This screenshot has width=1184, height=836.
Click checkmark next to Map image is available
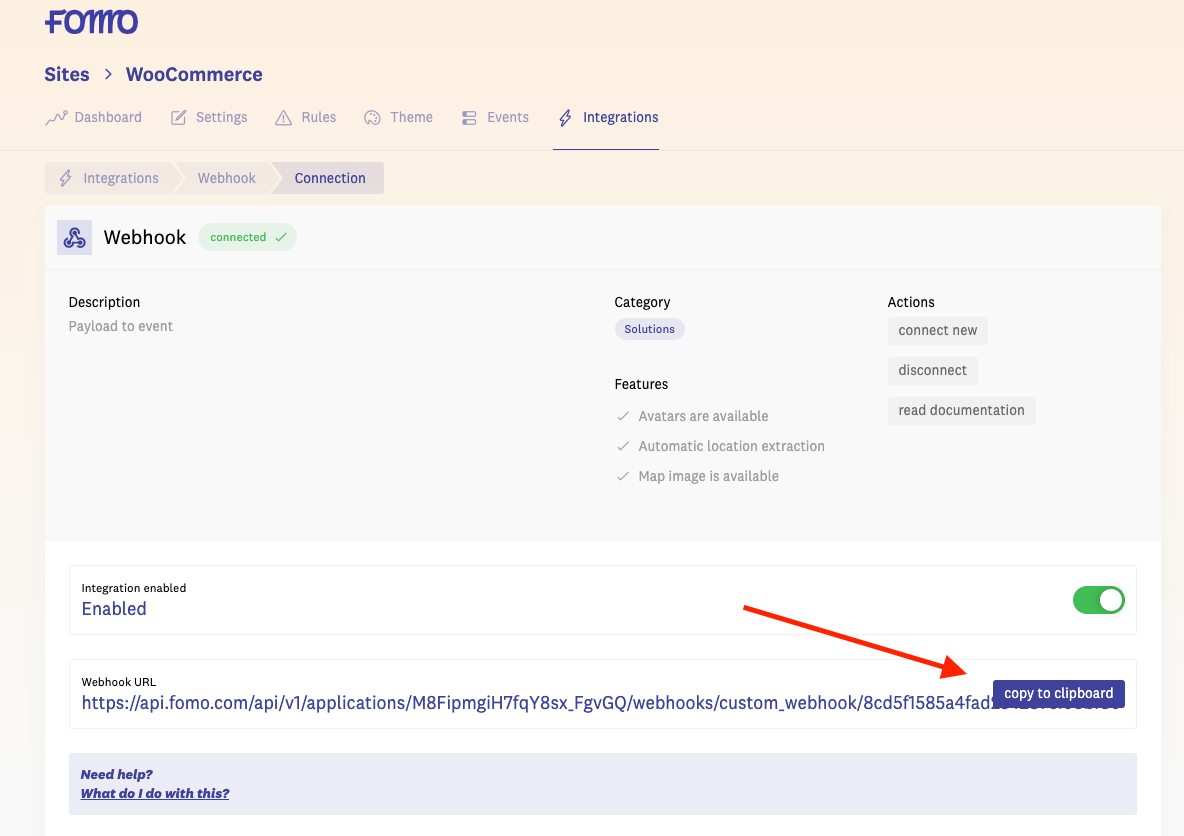click(623, 477)
